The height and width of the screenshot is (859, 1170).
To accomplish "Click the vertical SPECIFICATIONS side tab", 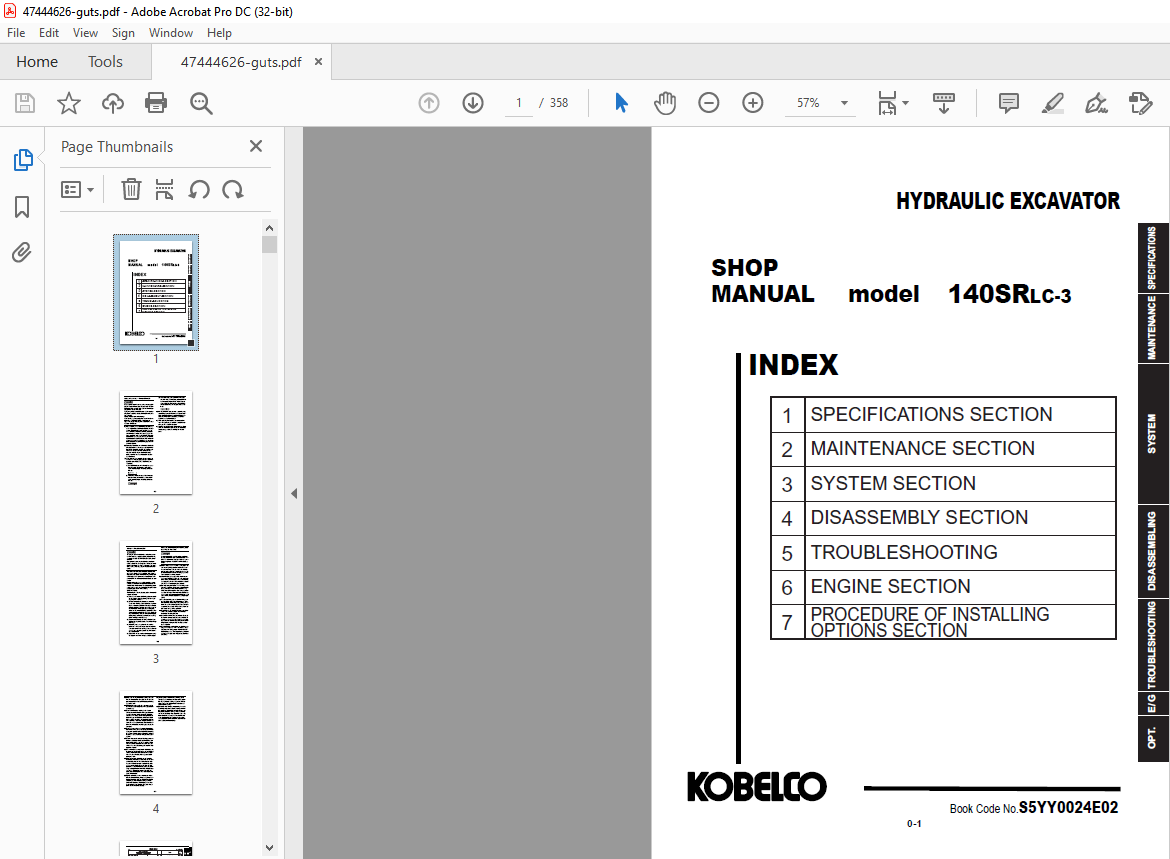I will click(1153, 257).
